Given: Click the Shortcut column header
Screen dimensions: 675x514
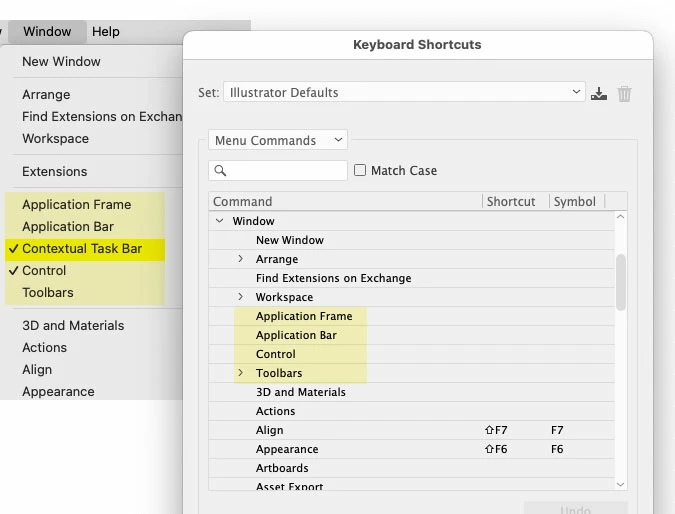Looking at the screenshot, I should click(x=516, y=201).
